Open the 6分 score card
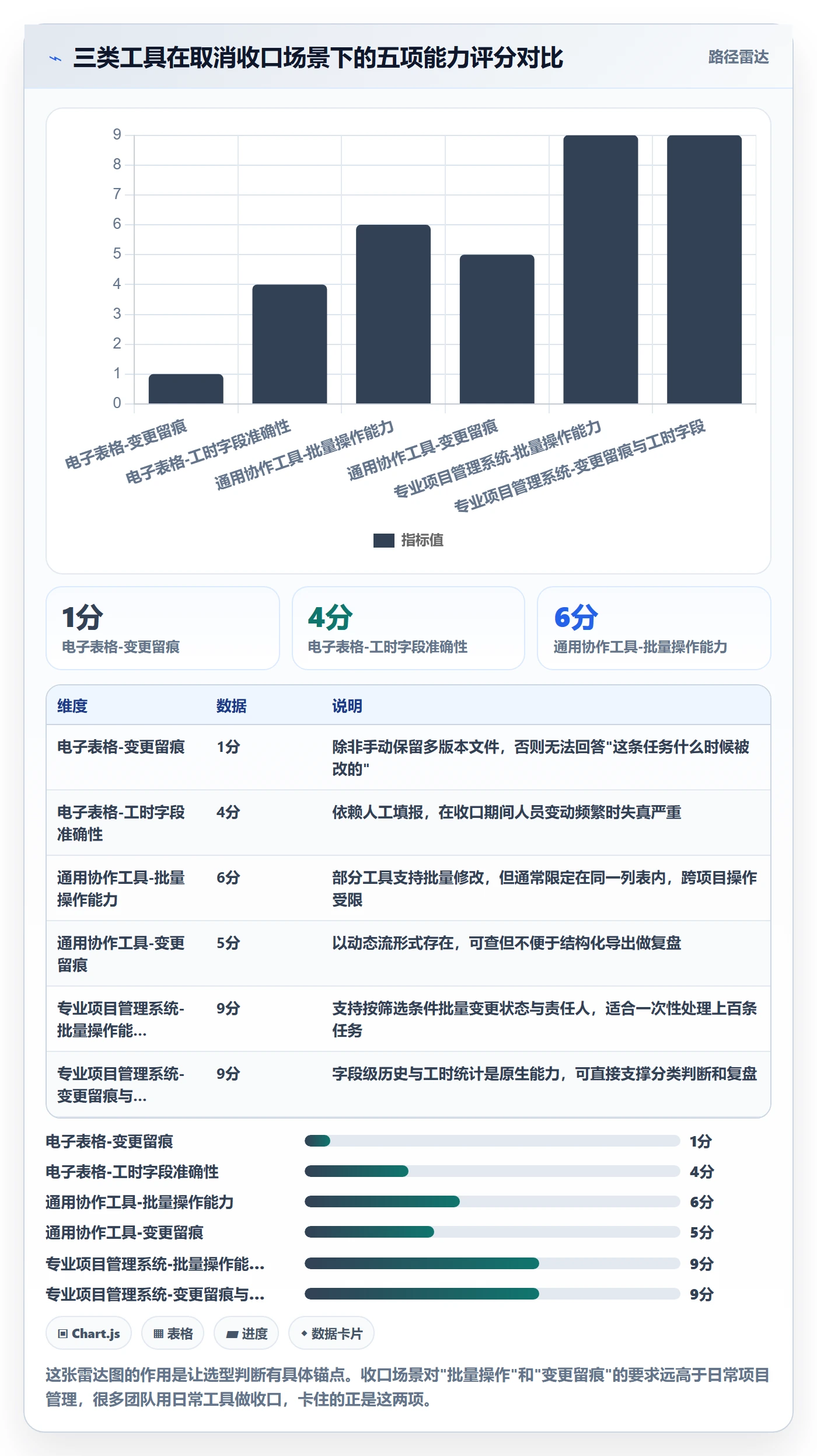 pos(654,628)
